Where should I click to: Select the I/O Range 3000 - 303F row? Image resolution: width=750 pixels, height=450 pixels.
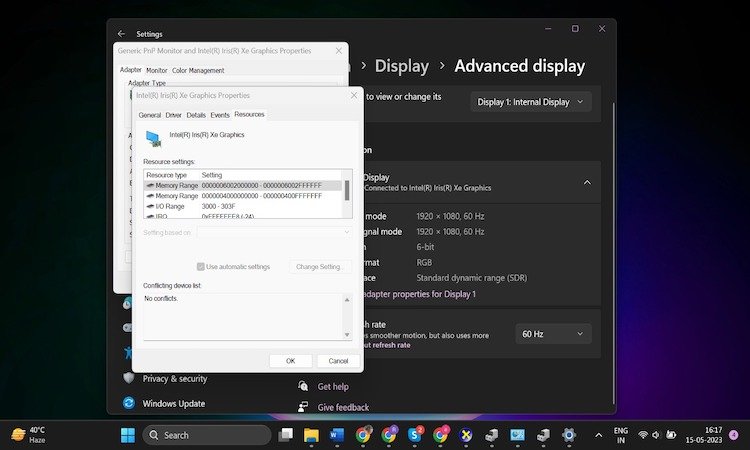tap(243, 207)
